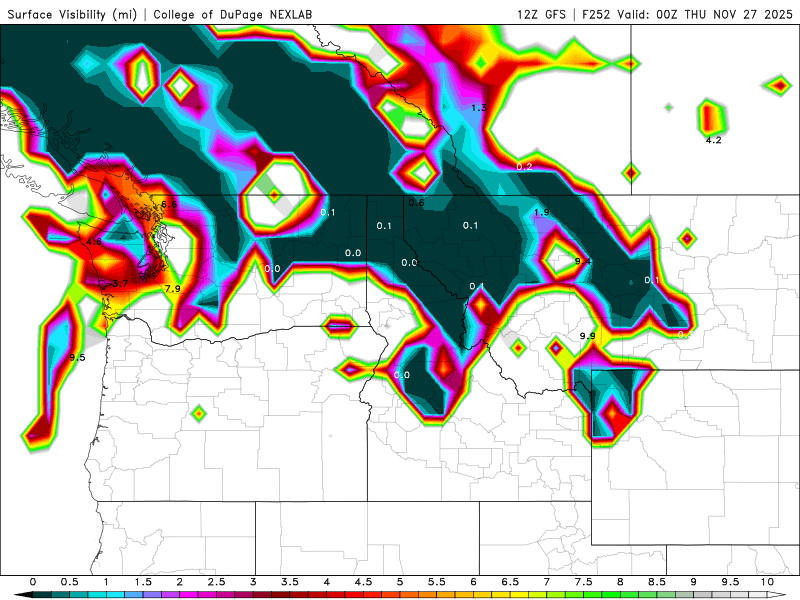This screenshot has width=800, height=600.
Task: Click the colorbar label '5.5'
Action: click(437, 582)
